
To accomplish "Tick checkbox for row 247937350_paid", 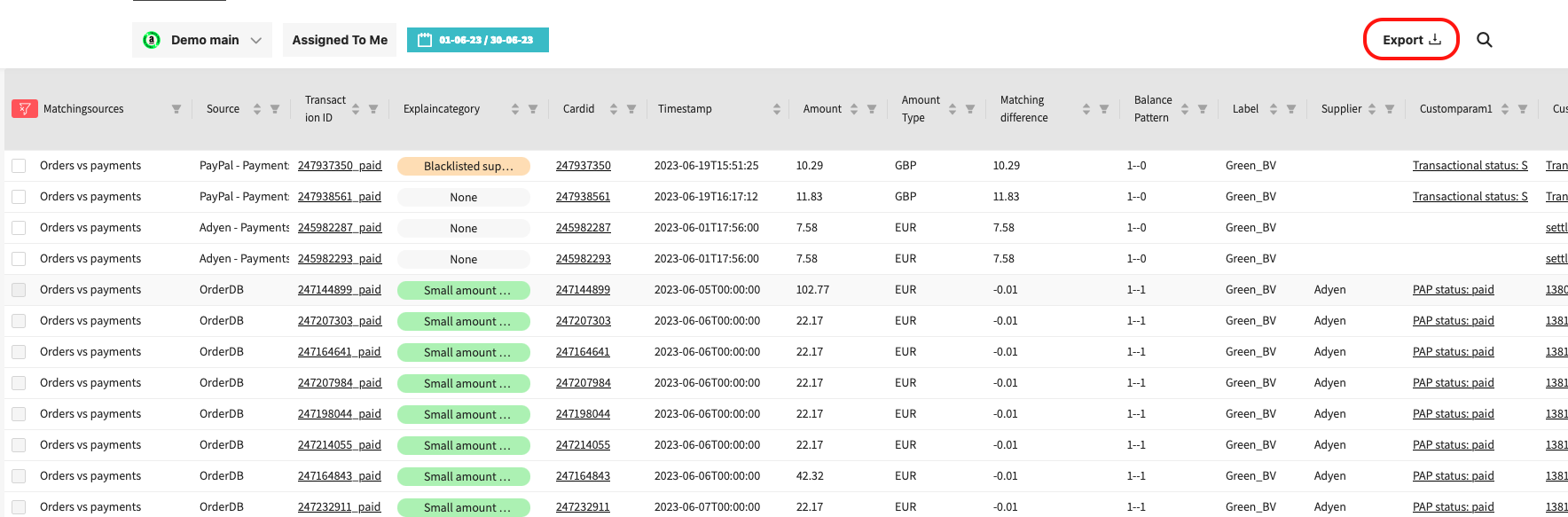I will pos(19,166).
